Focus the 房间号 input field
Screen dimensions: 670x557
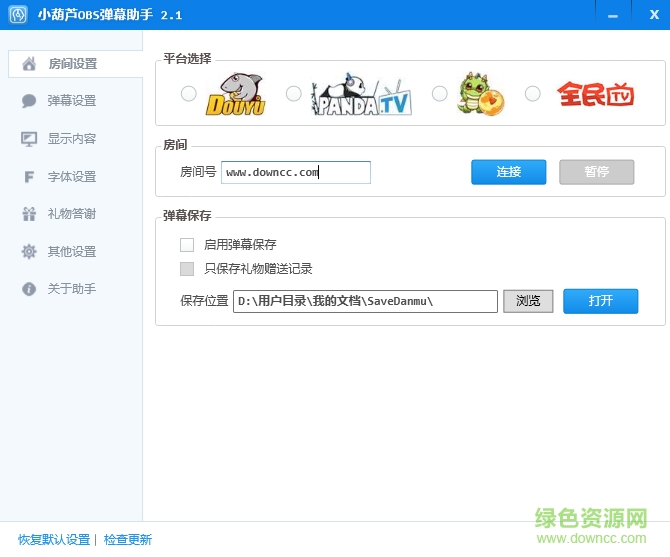click(x=296, y=173)
